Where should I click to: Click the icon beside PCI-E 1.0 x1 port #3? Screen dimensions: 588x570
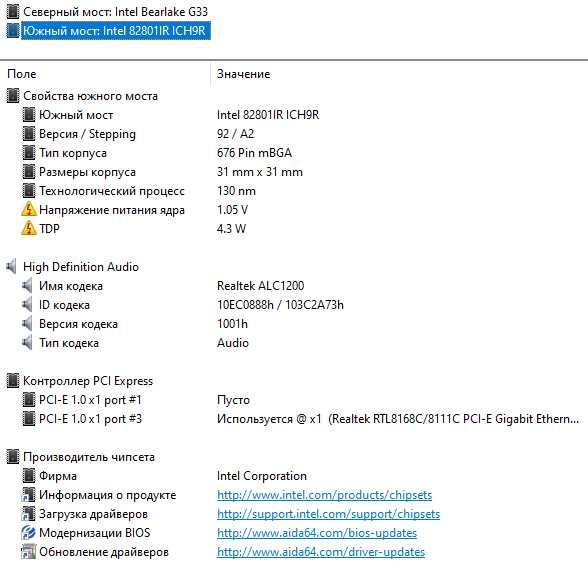pos(28,418)
